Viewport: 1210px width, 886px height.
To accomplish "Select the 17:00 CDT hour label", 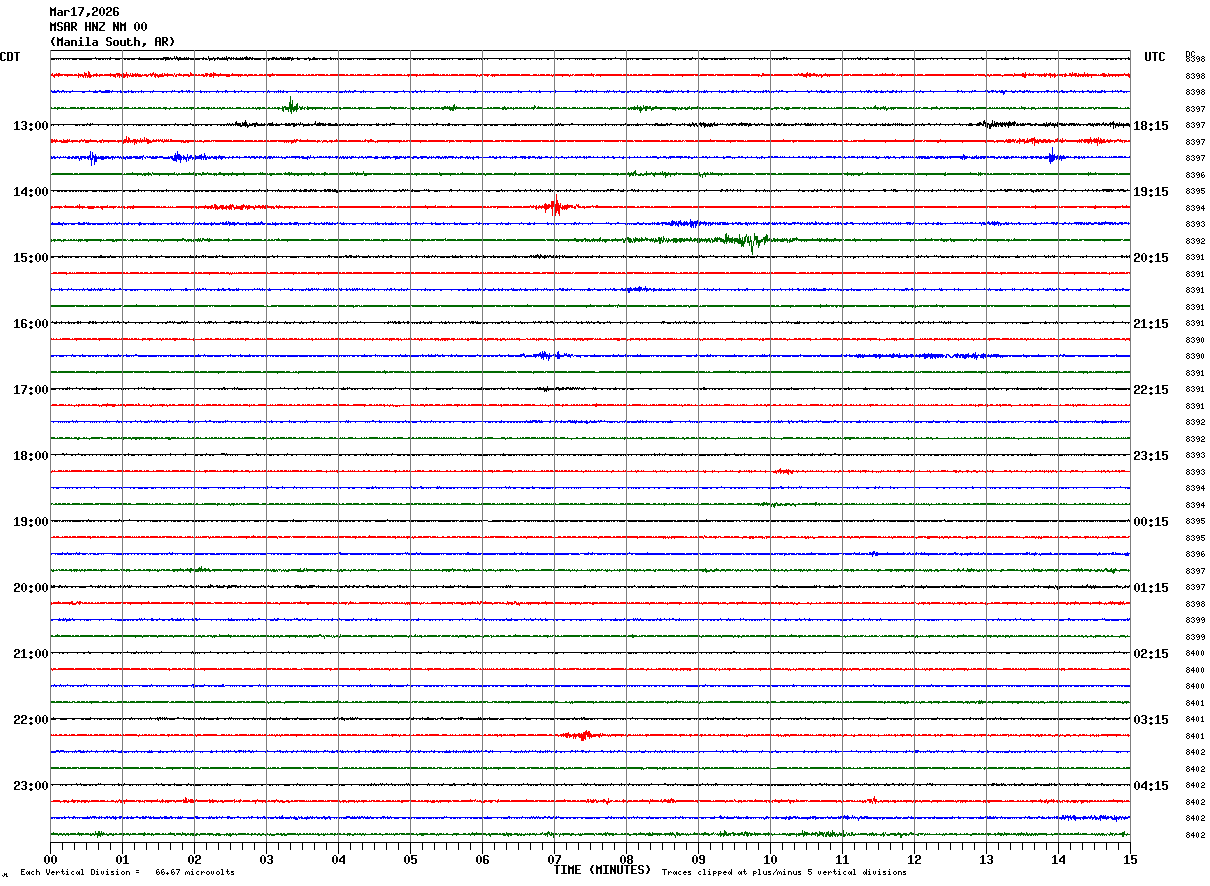I will (x=30, y=390).
